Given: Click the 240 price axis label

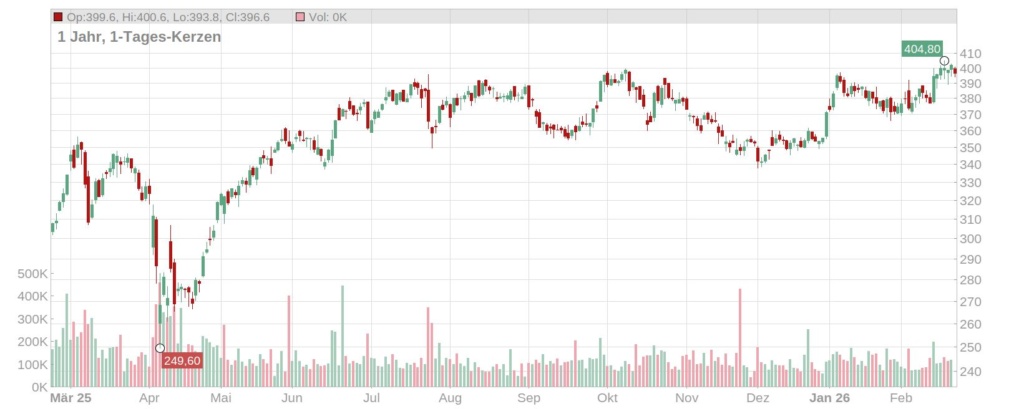Looking at the screenshot, I should coord(971,371).
